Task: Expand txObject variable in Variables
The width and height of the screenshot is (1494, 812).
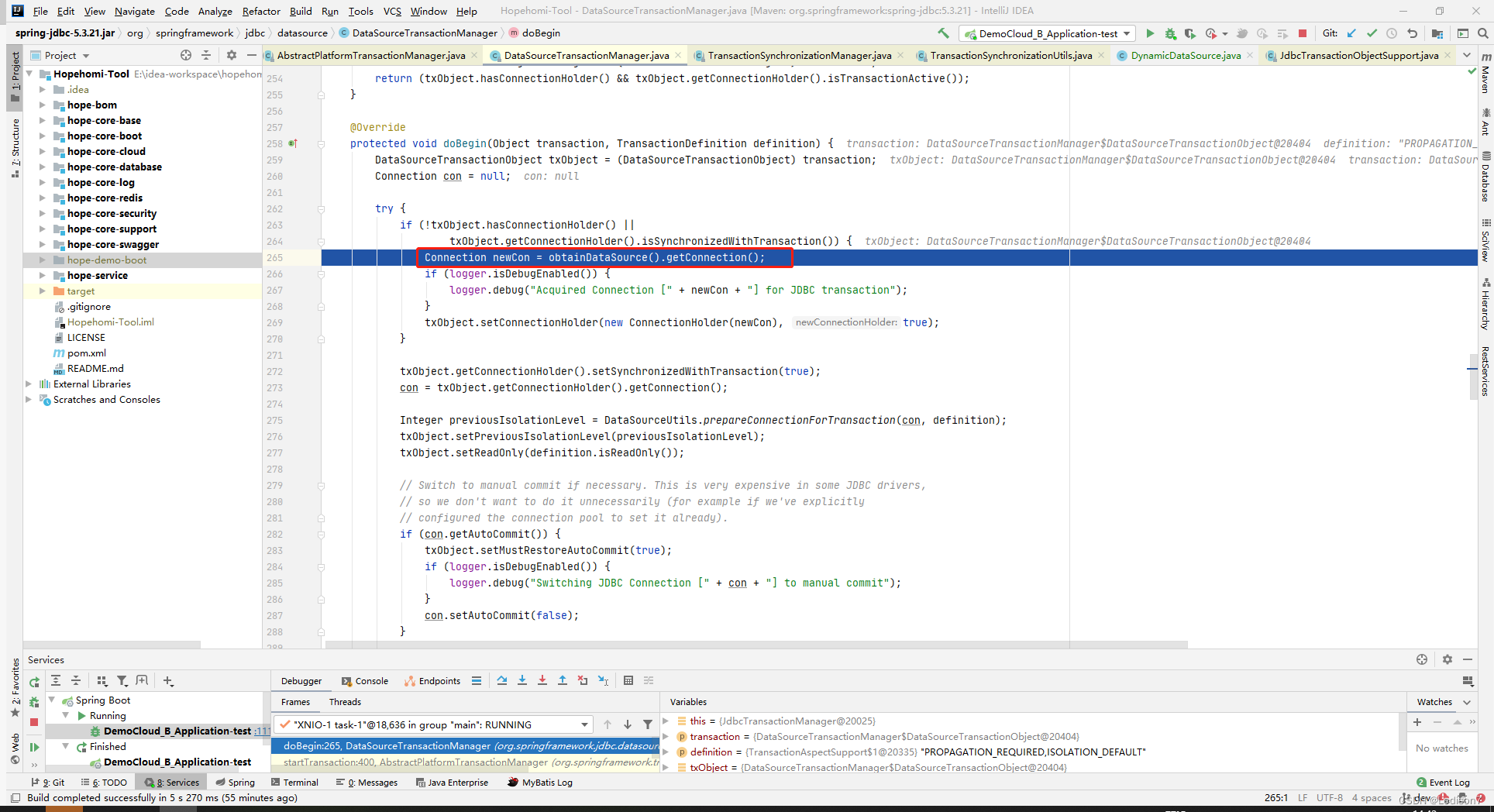Action: coord(666,767)
